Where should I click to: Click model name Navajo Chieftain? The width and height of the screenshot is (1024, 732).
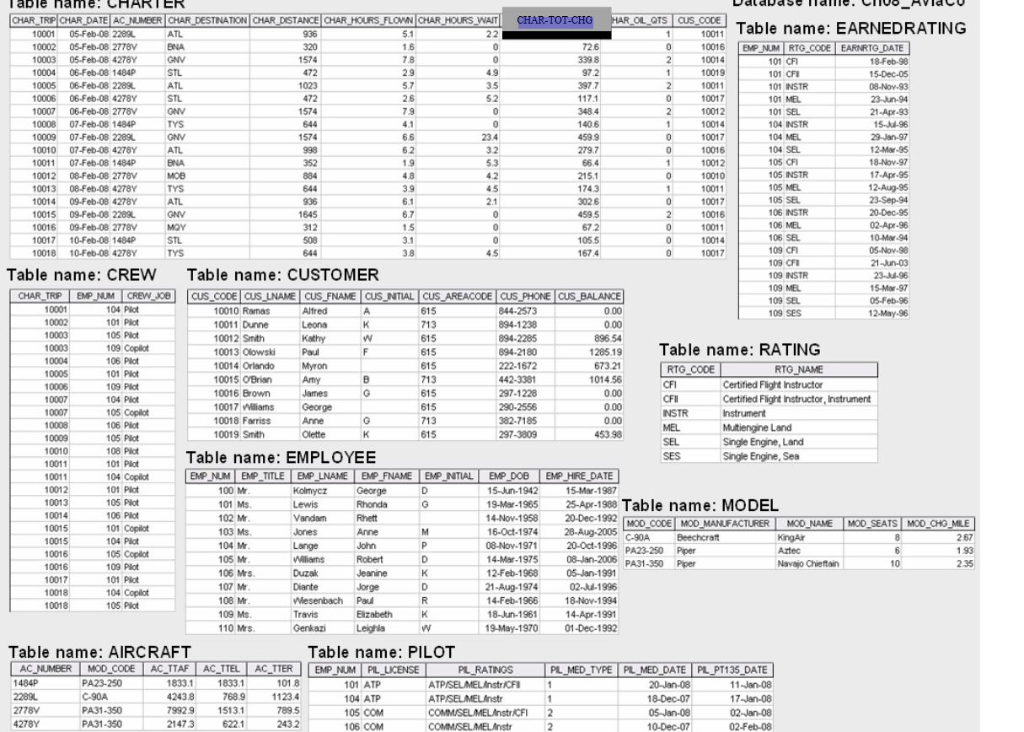coord(808,564)
